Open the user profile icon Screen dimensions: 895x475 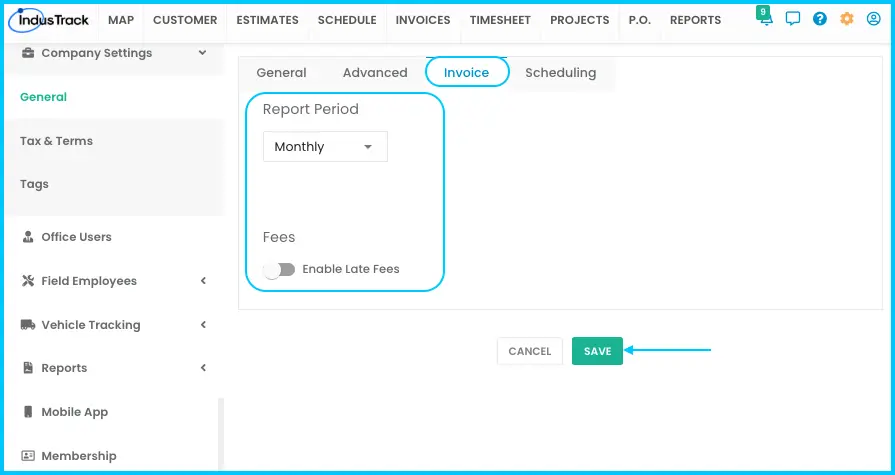tap(873, 19)
